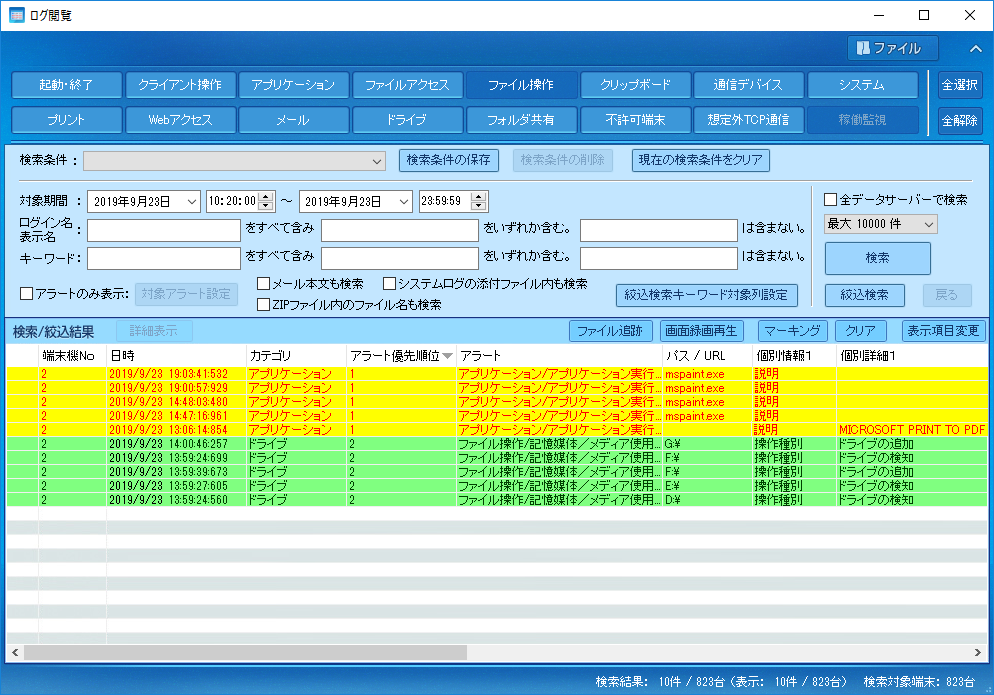Toggle the システム log category
Screen dimensions: 994x695
pos(862,84)
